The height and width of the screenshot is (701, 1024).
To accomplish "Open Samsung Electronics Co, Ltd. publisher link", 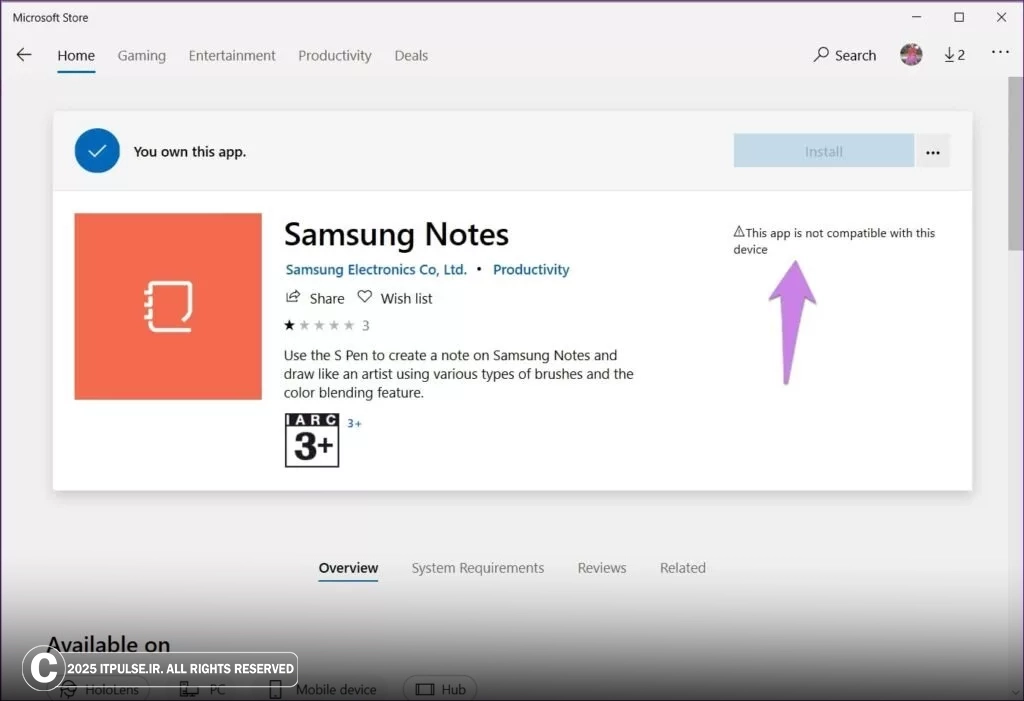I will pos(376,269).
